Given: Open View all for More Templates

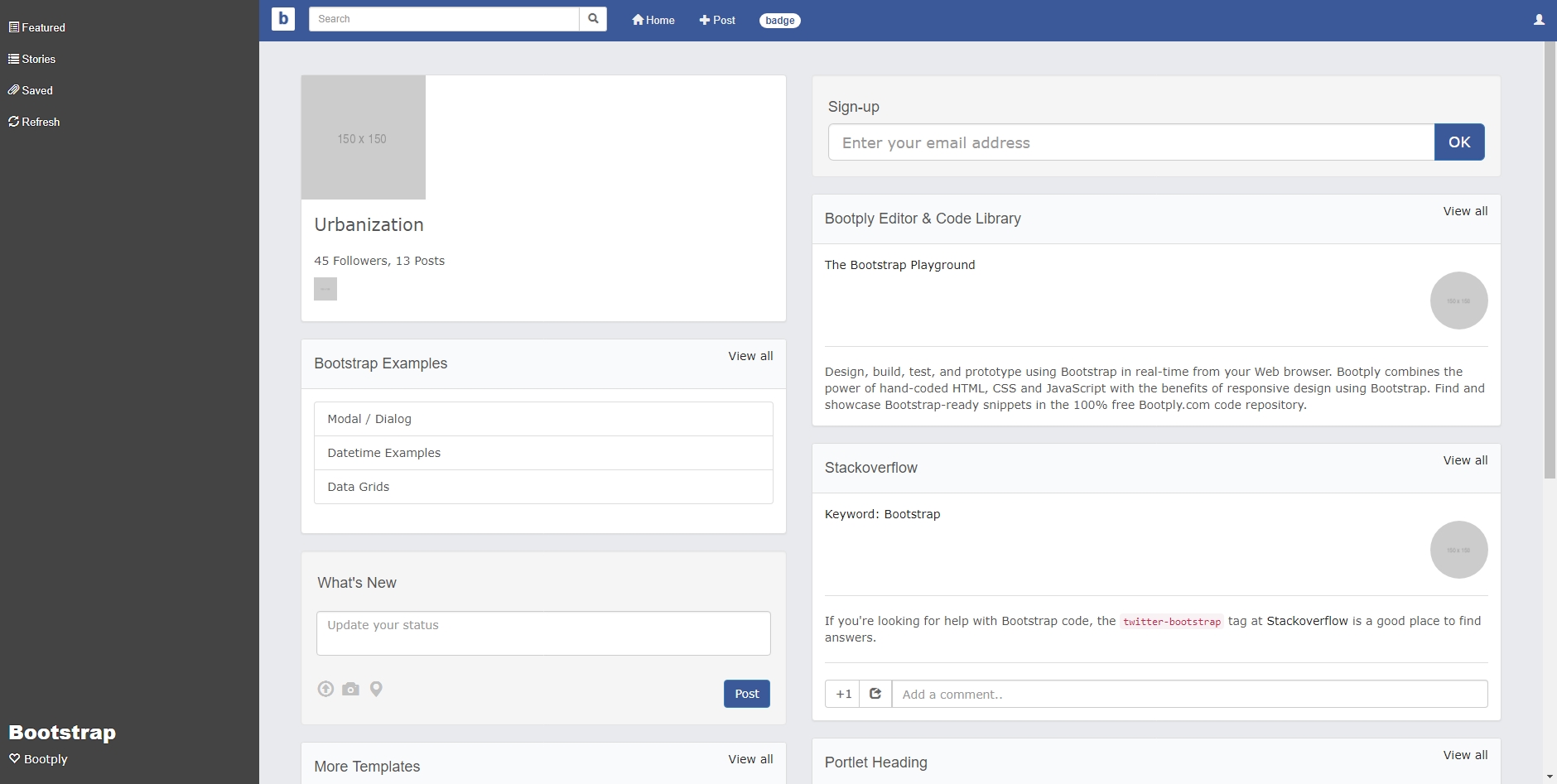Looking at the screenshot, I should 751,759.
